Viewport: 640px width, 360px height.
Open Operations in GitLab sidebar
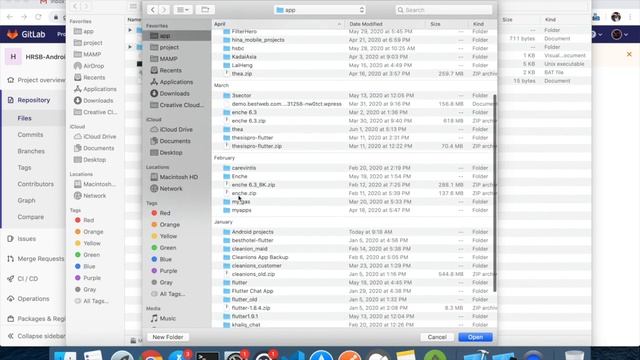pyautogui.click(x=33, y=299)
